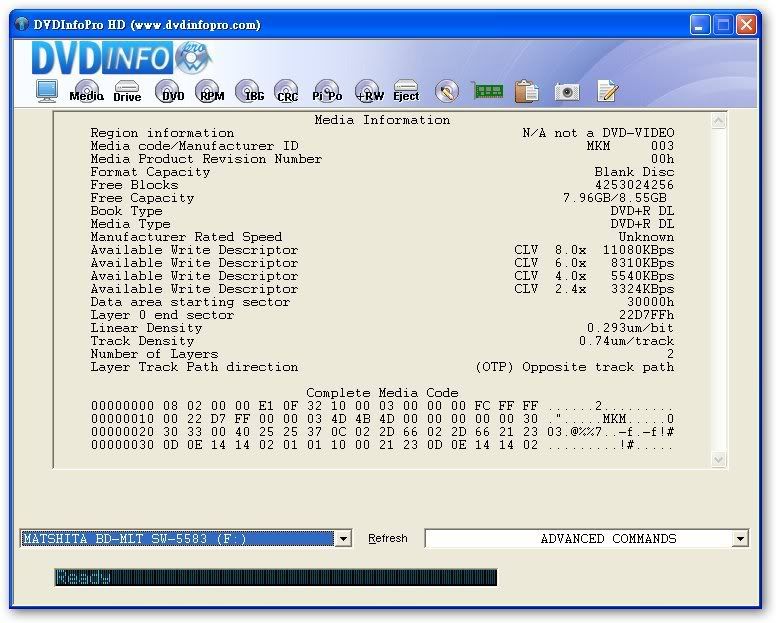
Task: Open drive selection dropdown arrow
Action: (x=343, y=538)
